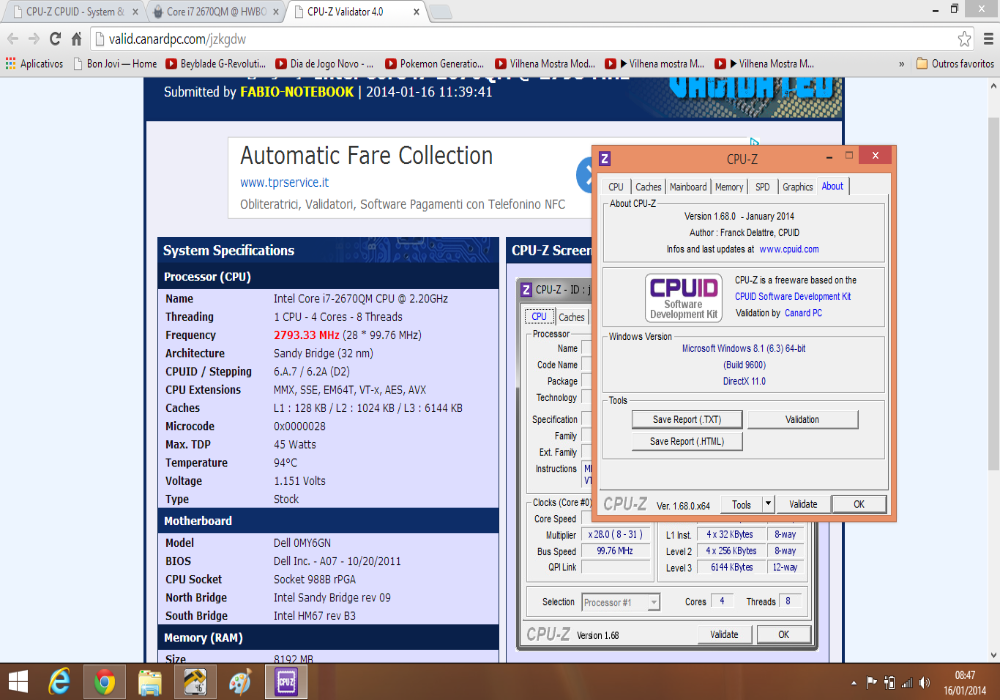Click CPUID Software Development Kit link
The width and height of the screenshot is (1000, 700).
pyautogui.click(x=793, y=296)
